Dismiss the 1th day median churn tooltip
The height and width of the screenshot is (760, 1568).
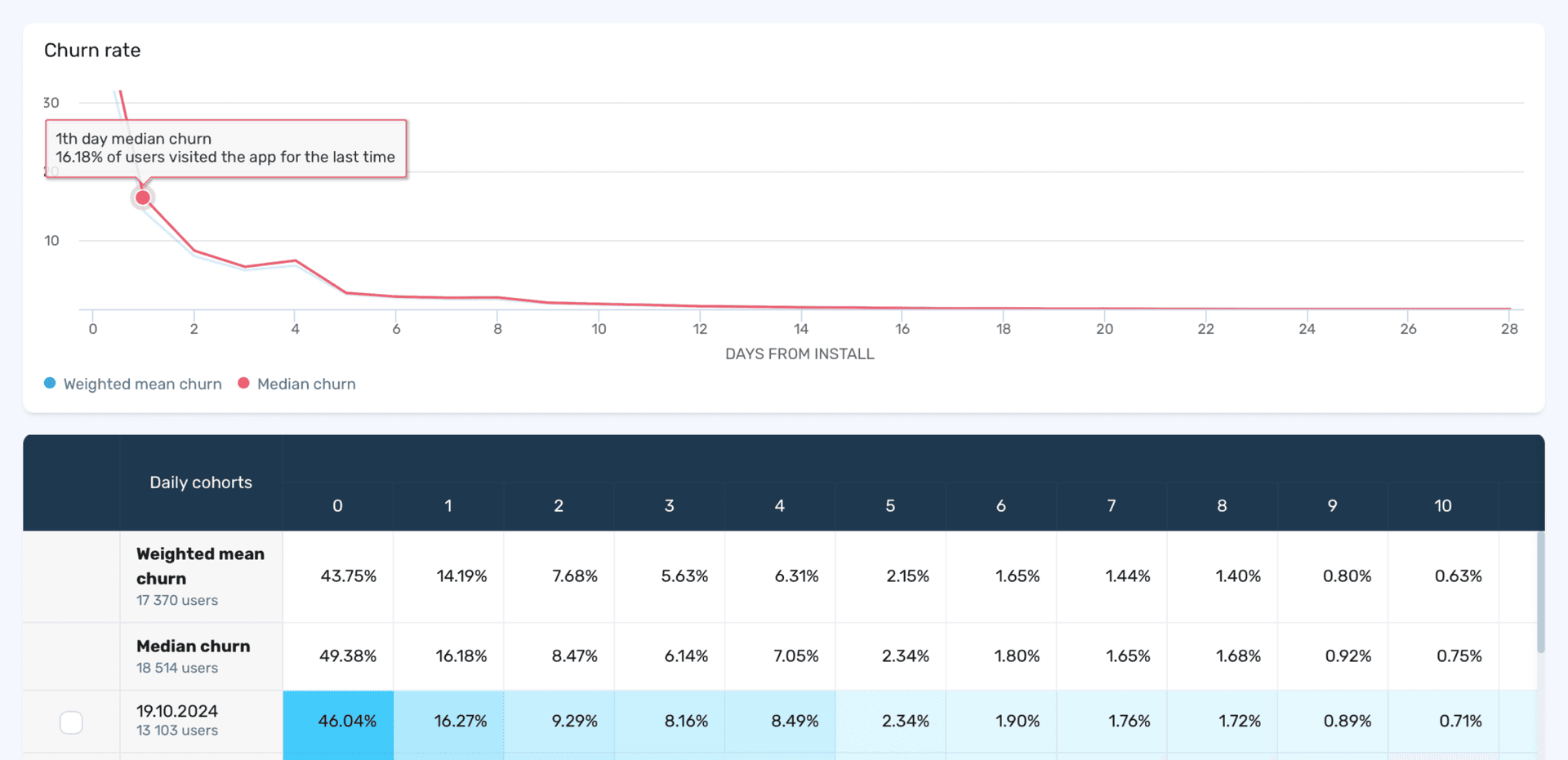pyautogui.click(x=225, y=149)
